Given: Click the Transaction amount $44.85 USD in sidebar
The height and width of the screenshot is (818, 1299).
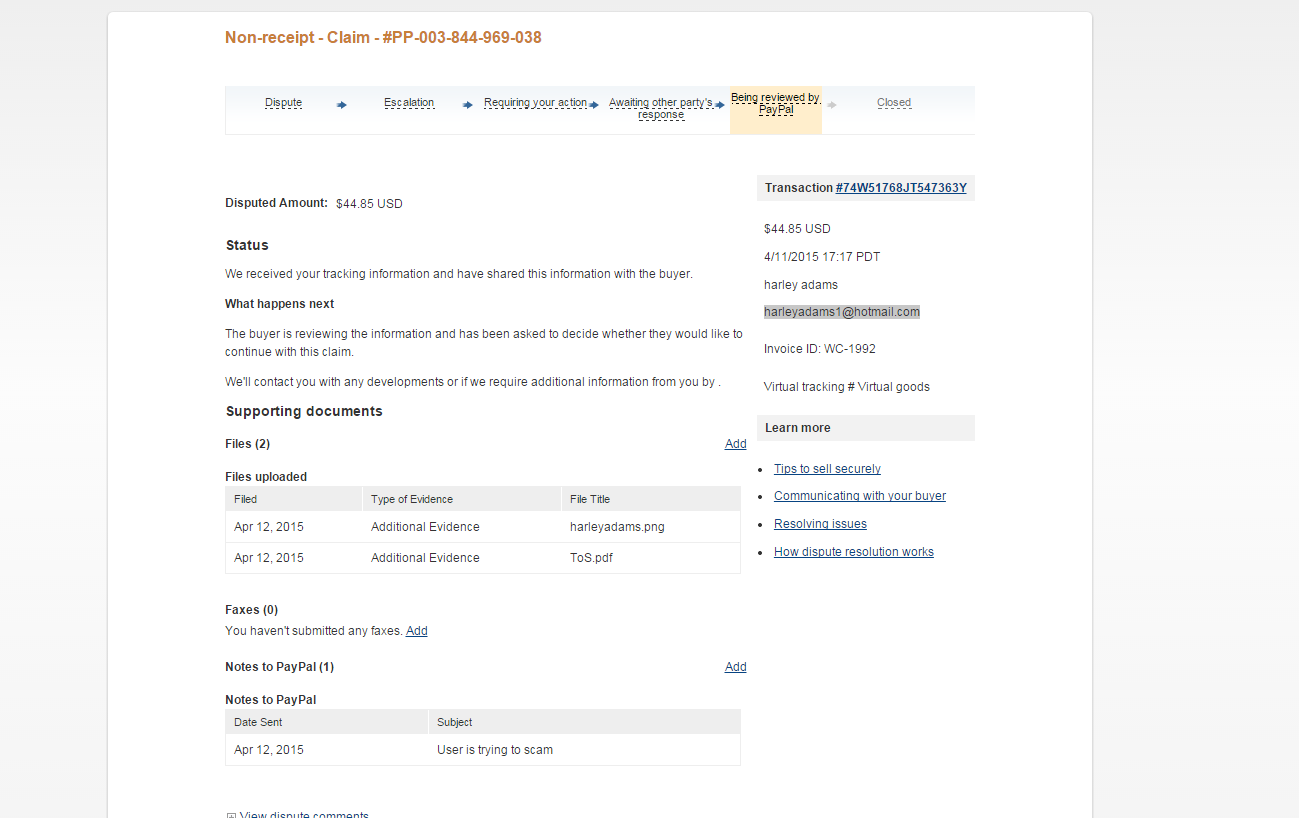Looking at the screenshot, I should pos(797,229).
